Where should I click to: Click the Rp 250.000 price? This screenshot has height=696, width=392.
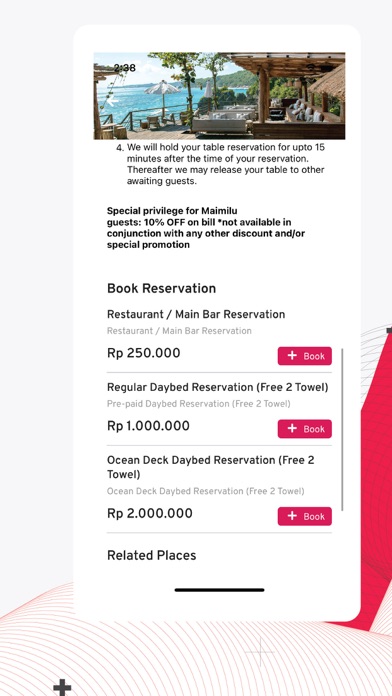(x=144, y=353)
